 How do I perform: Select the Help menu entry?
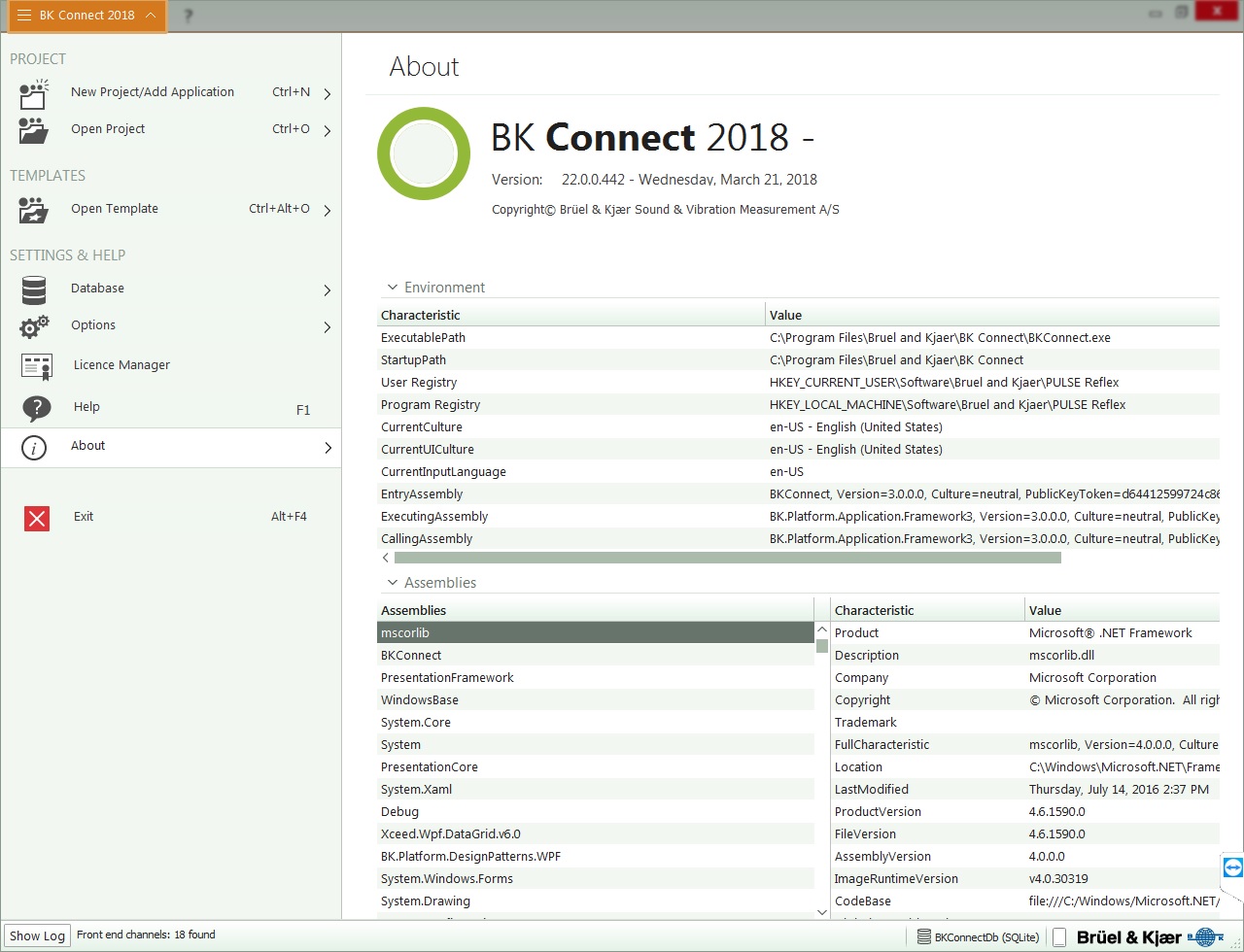pyautogui.click(x=171, y=408)
